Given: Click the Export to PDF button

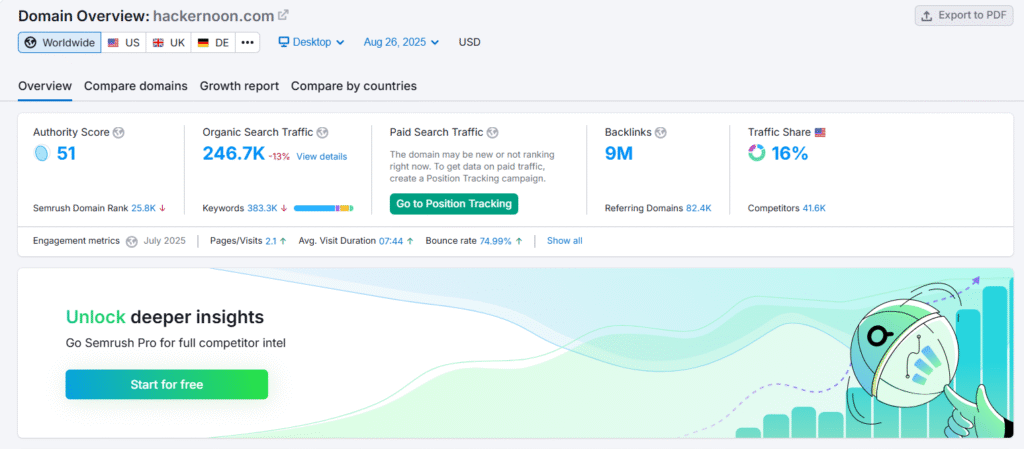Looking at the screenshot, I should tap(964, 16).
